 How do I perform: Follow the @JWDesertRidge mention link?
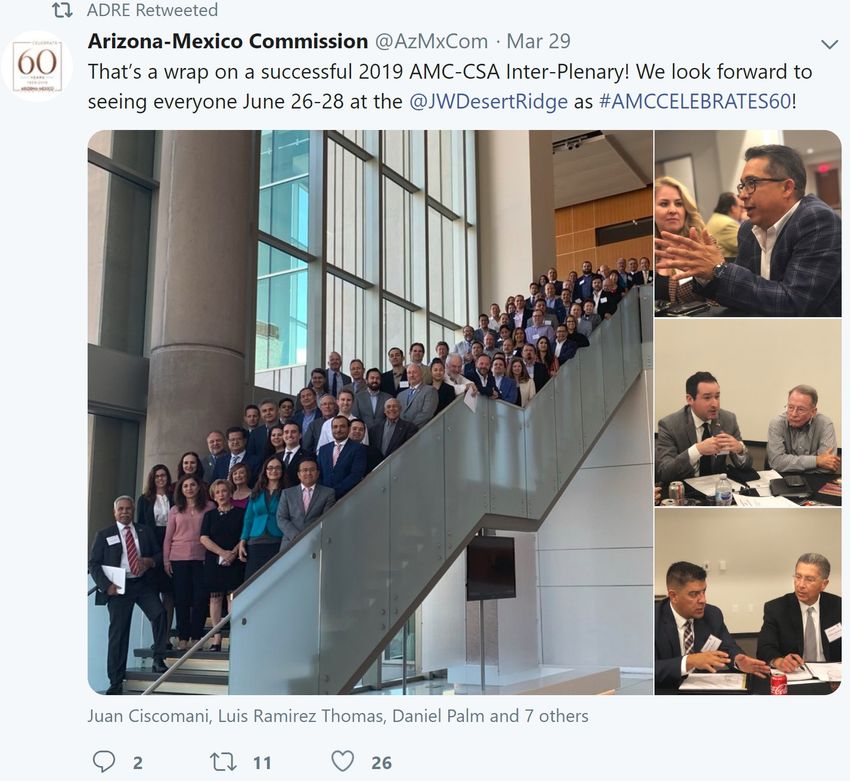(x=488, y=101)
